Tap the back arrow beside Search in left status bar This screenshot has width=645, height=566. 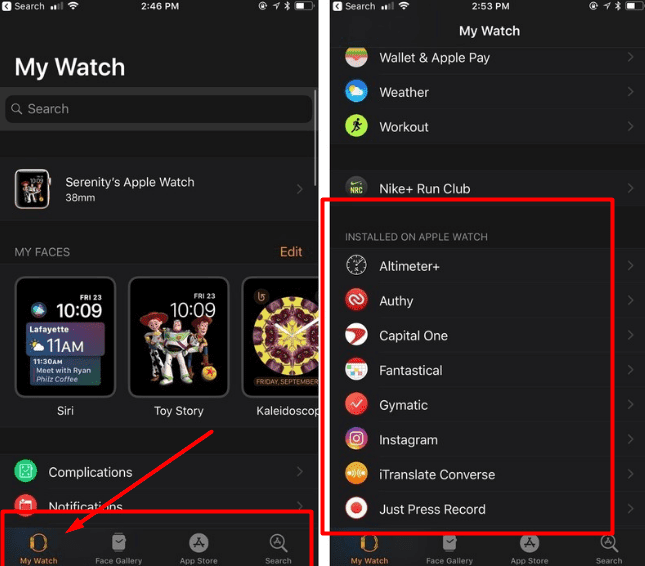click(7, 6)
